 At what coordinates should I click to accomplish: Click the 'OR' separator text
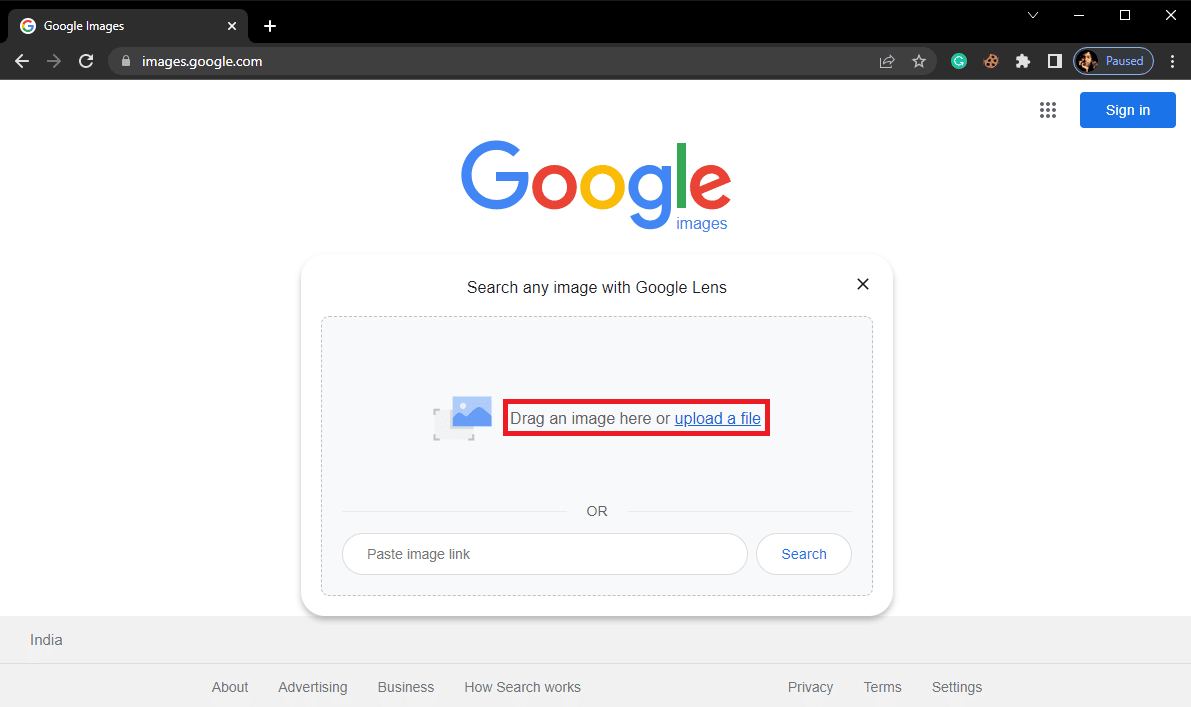597,511
